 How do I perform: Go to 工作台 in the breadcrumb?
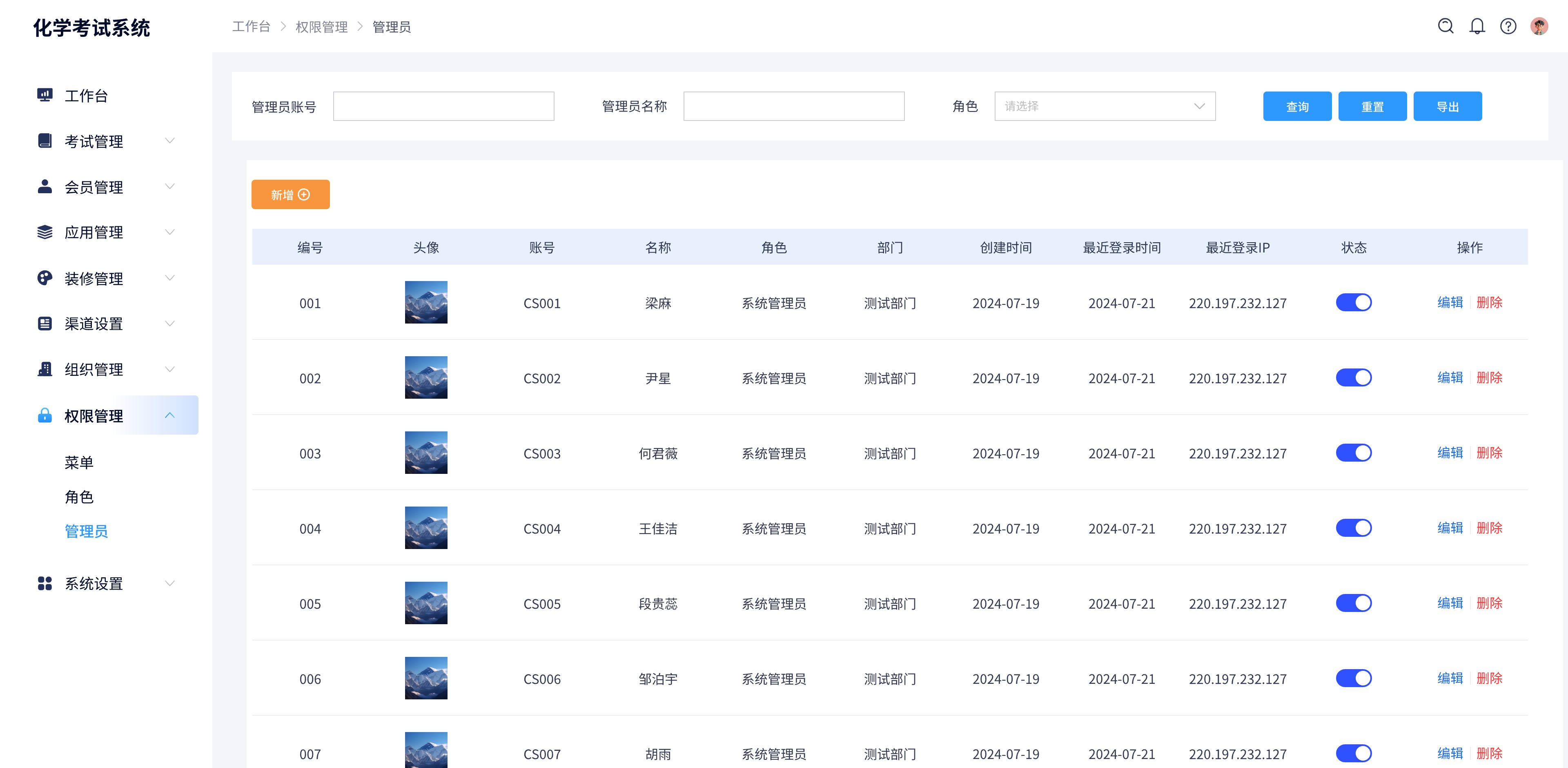coord(251,27)
